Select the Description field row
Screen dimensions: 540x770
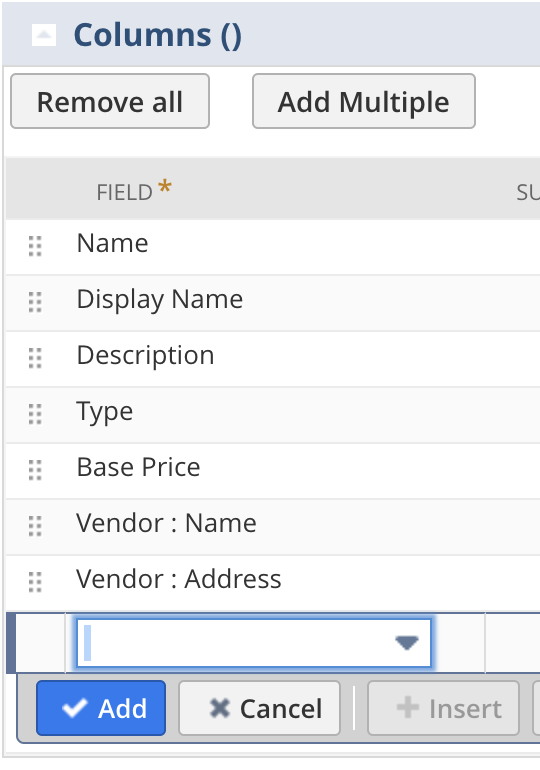[x=273, y=359]
